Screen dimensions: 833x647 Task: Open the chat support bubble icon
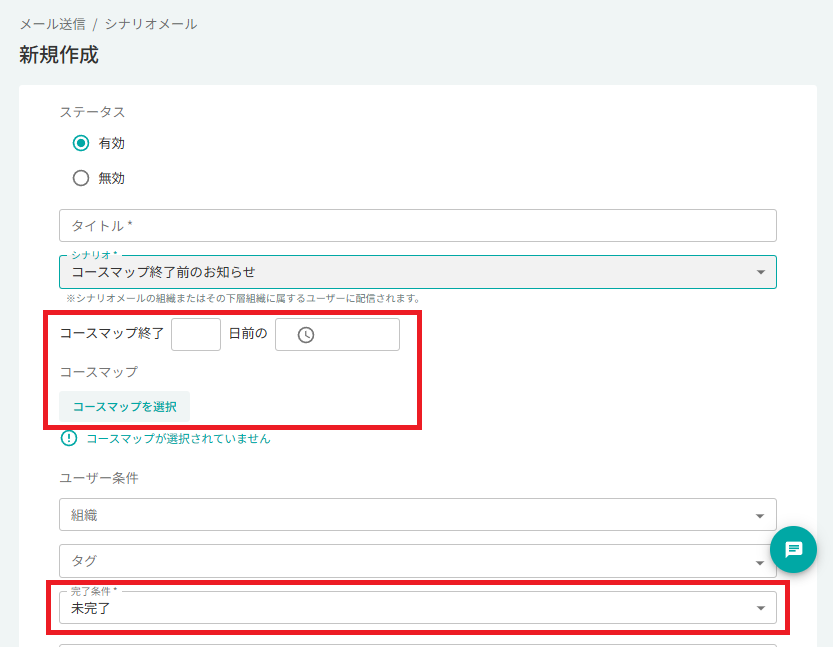coord(793,549)
